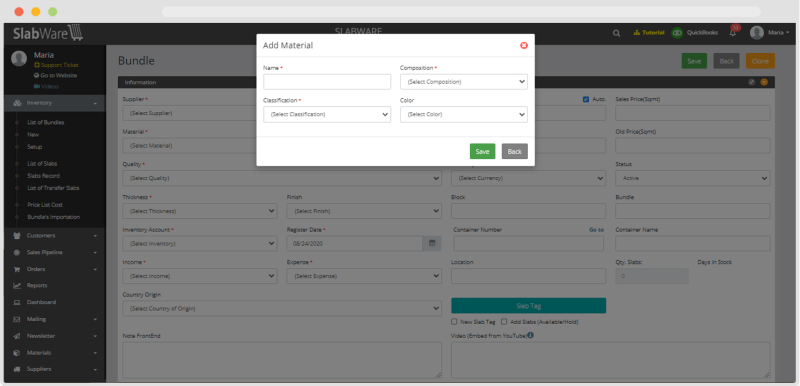Viewport: 800px width, 386px height.
Task: Click Save in Add Material dialog
Action: (482, 151)
